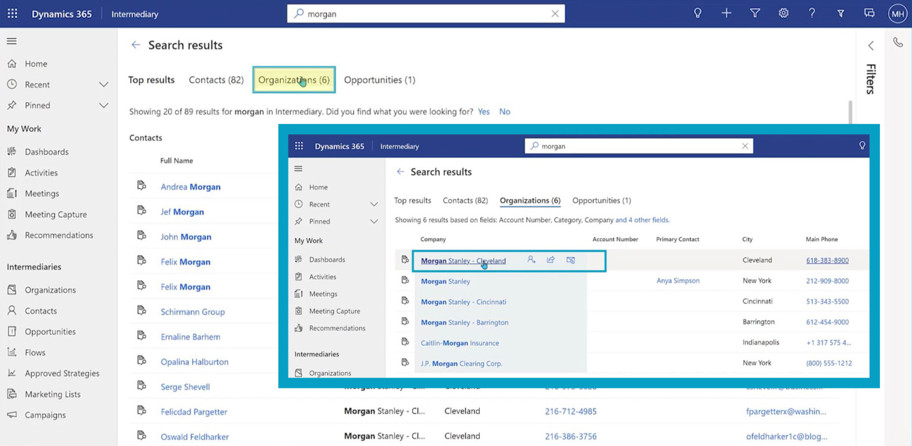Click assign icon in inset Morgan Stanley - Cleveland row
This screenshot has width=912, height=446.
tap(532, 261)
